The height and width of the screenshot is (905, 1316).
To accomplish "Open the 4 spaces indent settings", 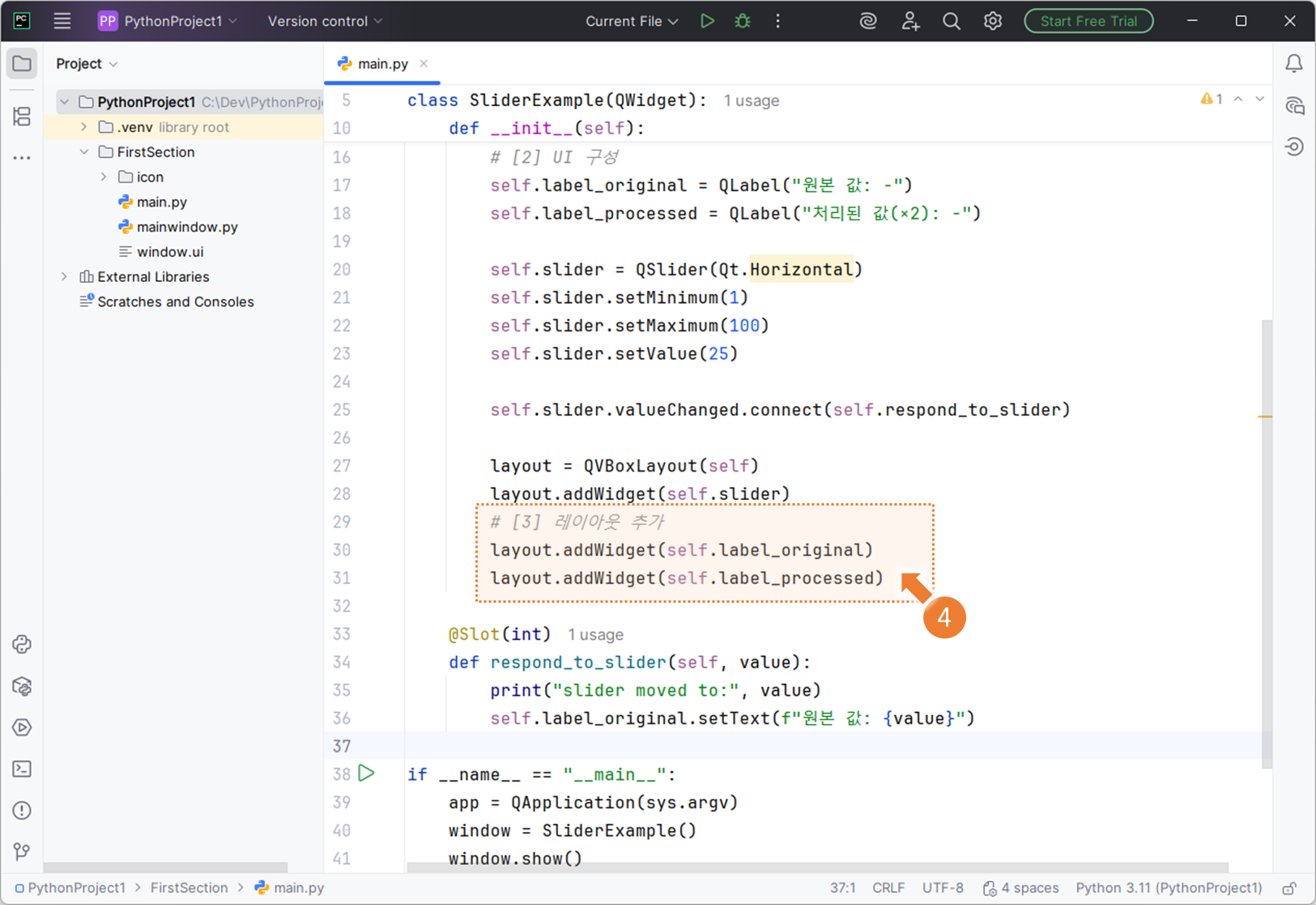I will pos(1020,888).
